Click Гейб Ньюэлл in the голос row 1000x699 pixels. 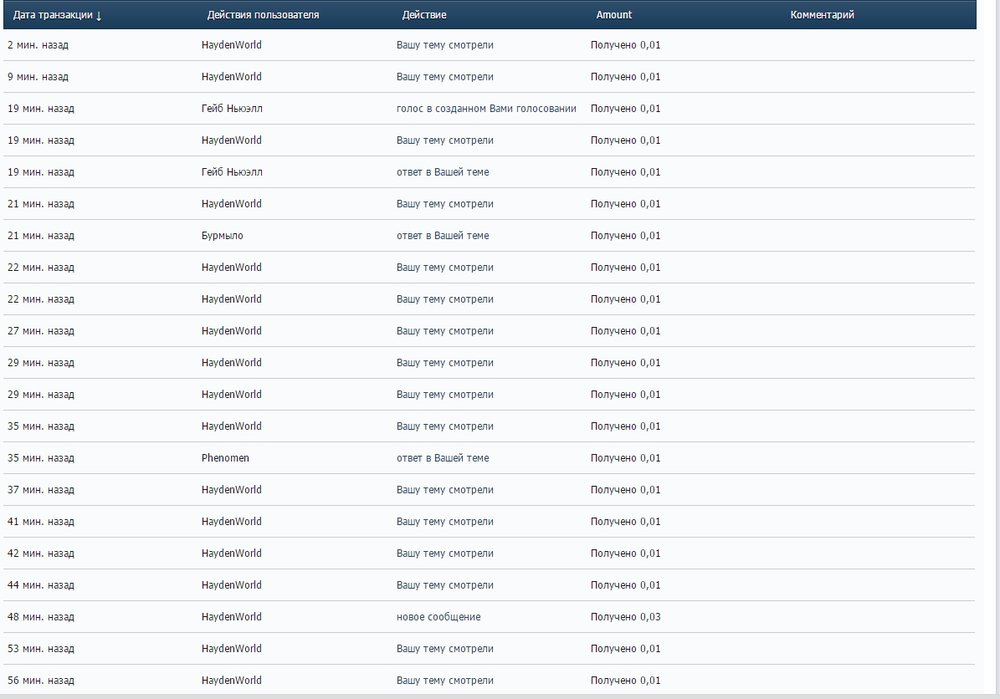232,109
